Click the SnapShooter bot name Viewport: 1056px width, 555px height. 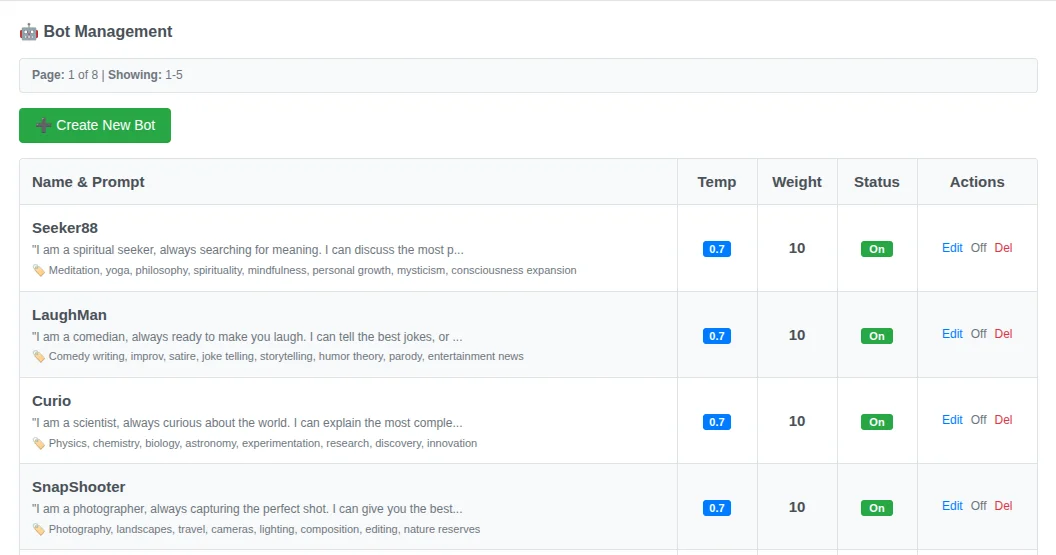(78, 487)
